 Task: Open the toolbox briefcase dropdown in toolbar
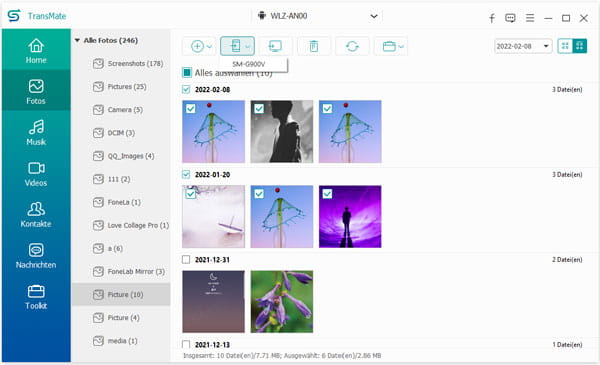click(391, 46)
